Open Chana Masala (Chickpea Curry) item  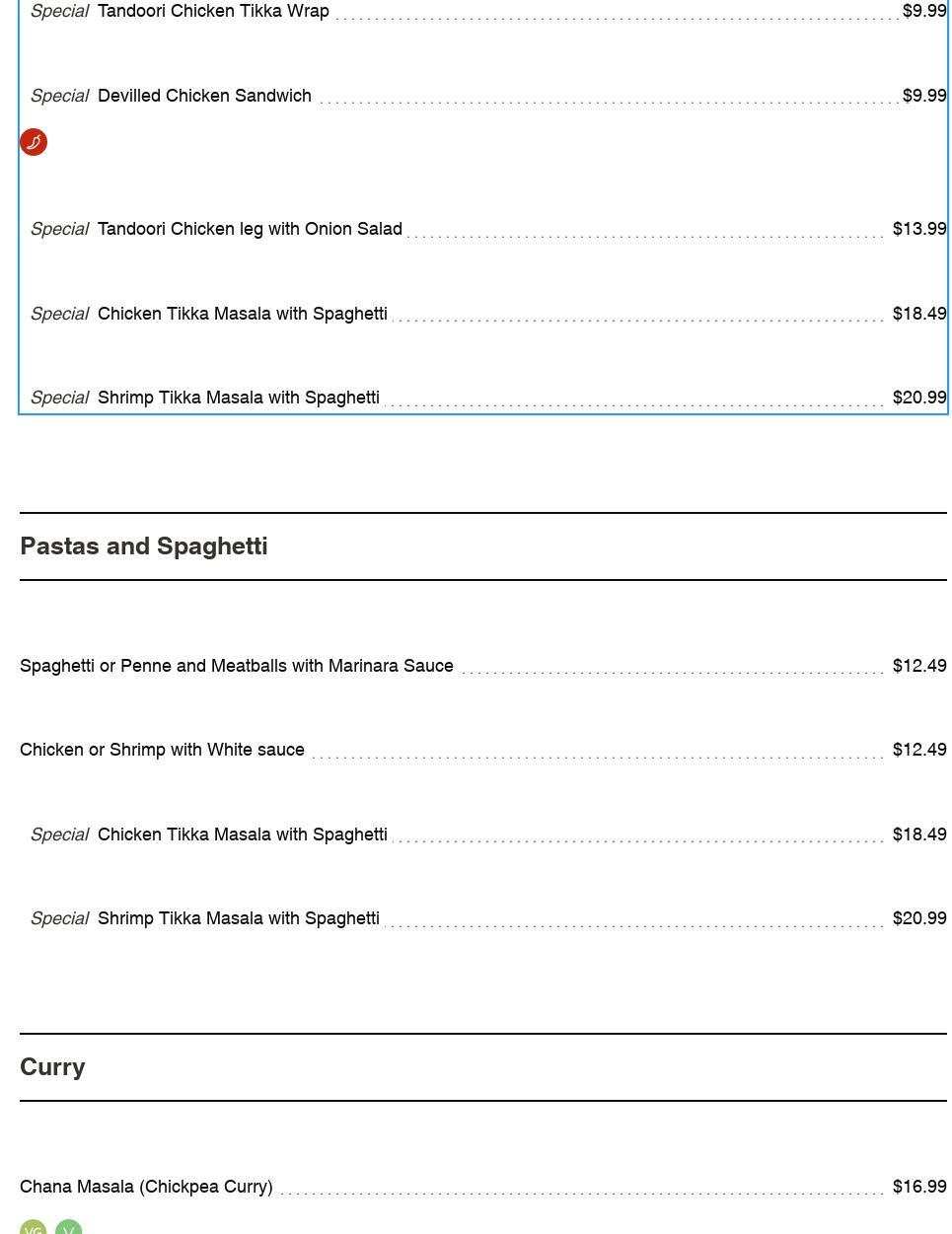pos(146,1187)
